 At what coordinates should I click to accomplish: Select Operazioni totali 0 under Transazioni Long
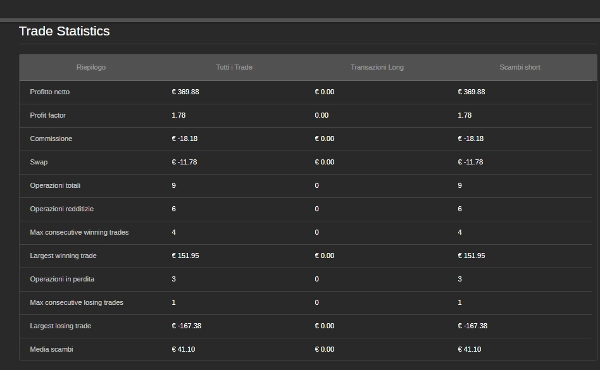click(x=317, y=186)
